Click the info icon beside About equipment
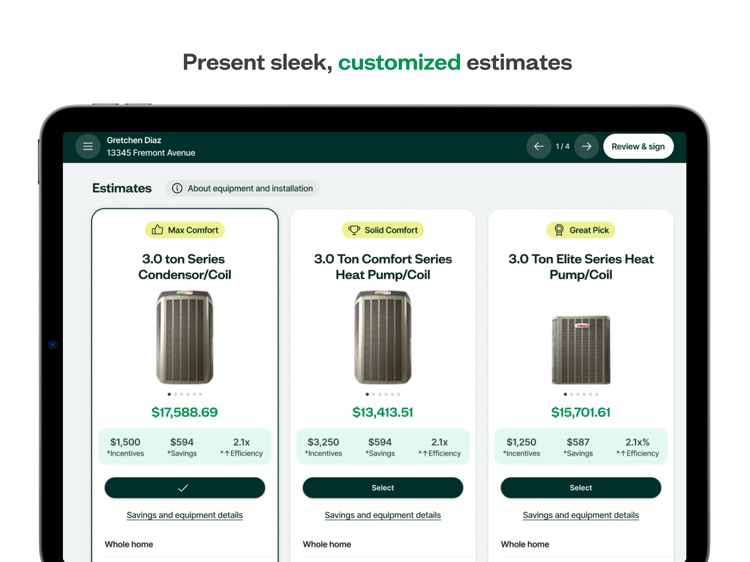This screenshot has width=750, height=562. [x=177, y=188]
